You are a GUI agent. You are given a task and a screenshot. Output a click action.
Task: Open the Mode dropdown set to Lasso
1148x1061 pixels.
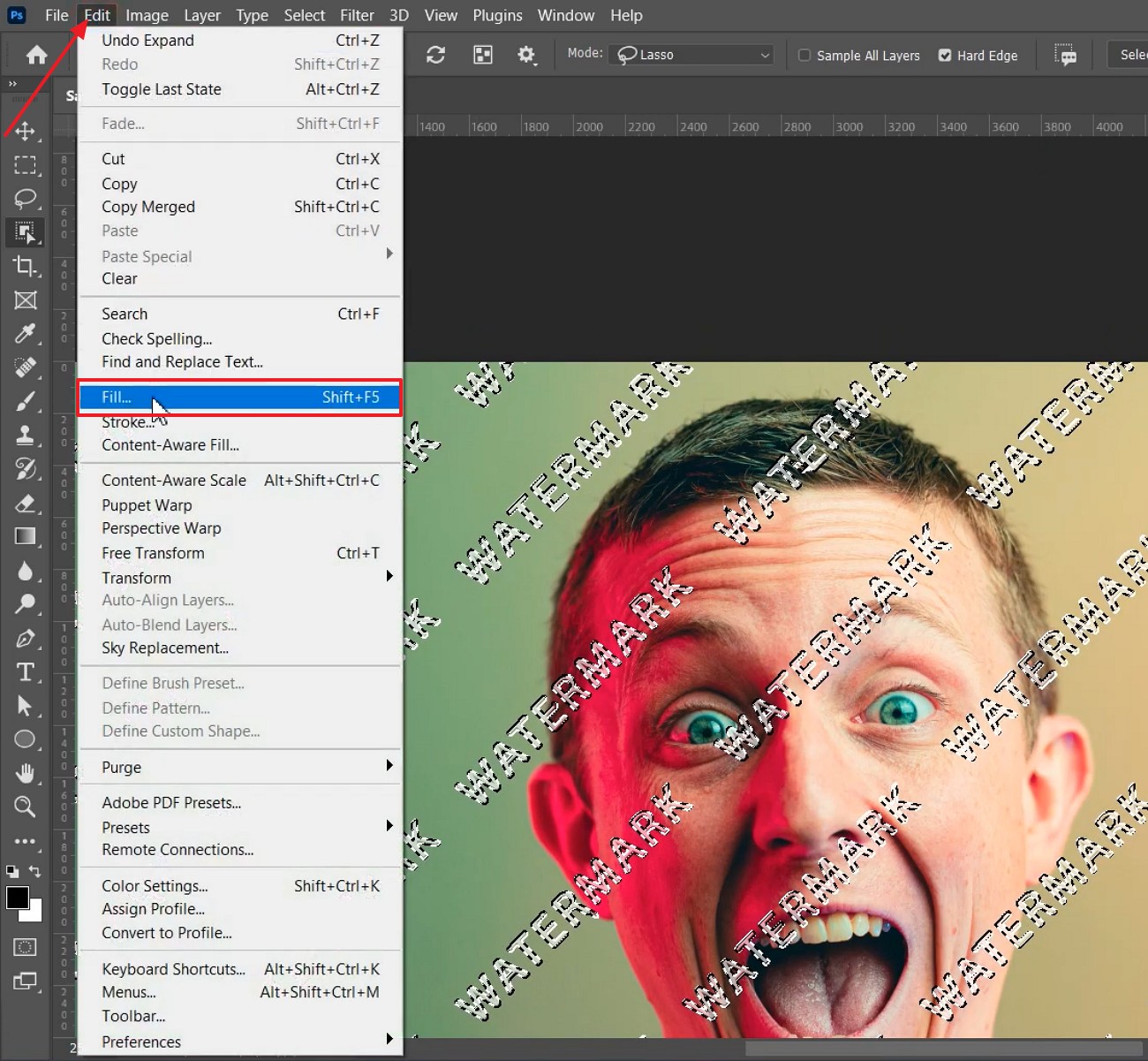tap(691, 55)
